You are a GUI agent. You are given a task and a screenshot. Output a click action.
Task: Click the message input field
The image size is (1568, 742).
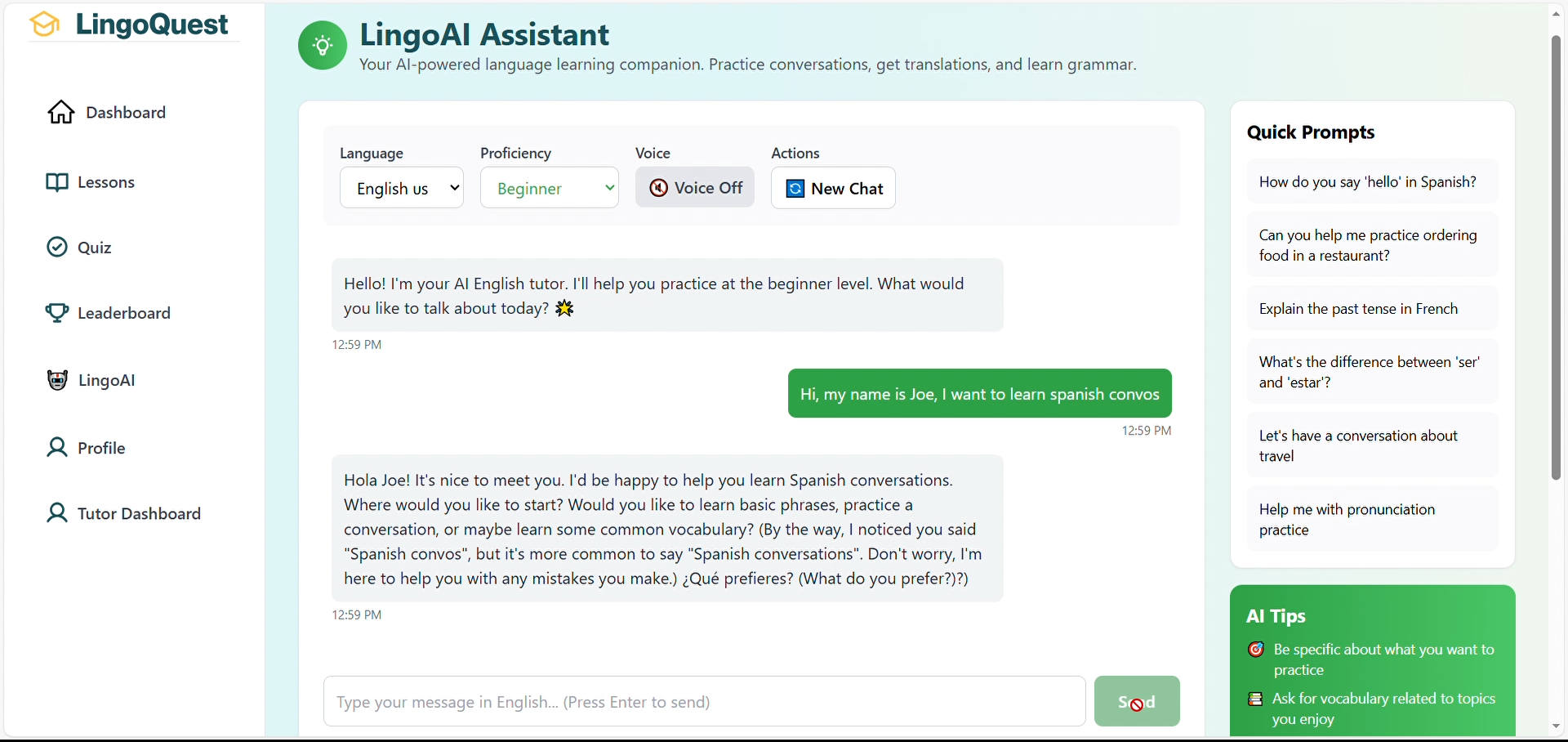pos(702,701)
